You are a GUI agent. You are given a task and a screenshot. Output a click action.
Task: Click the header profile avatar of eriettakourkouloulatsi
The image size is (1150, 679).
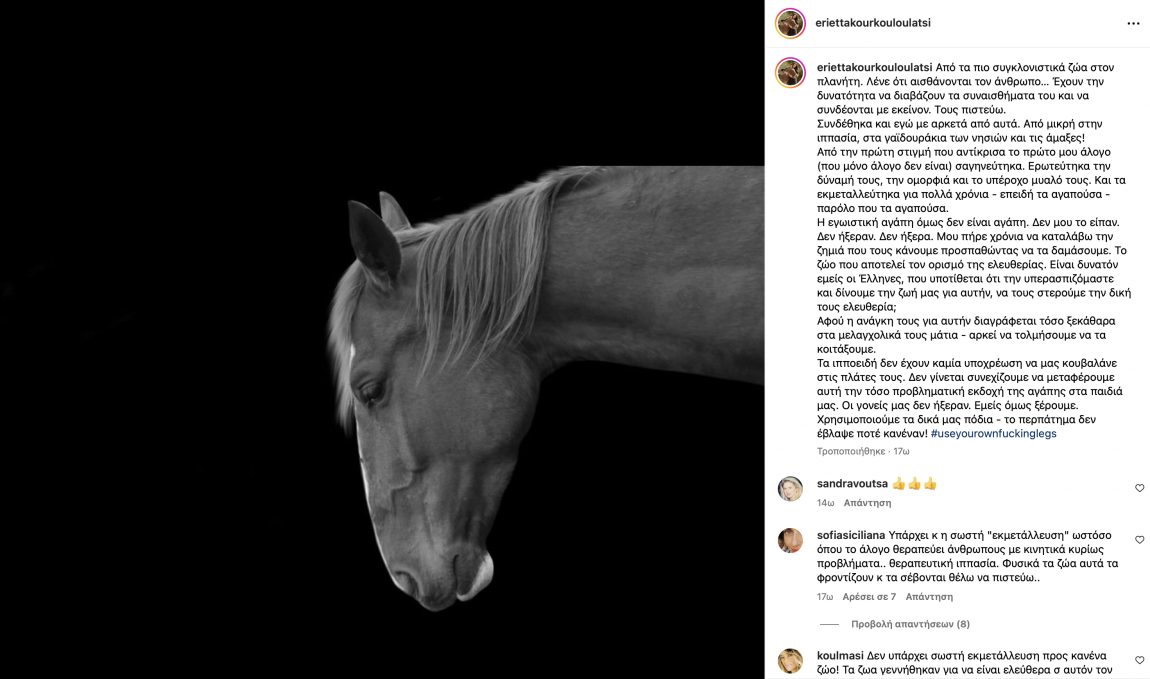pyautogui.click(x=790, y=23)
